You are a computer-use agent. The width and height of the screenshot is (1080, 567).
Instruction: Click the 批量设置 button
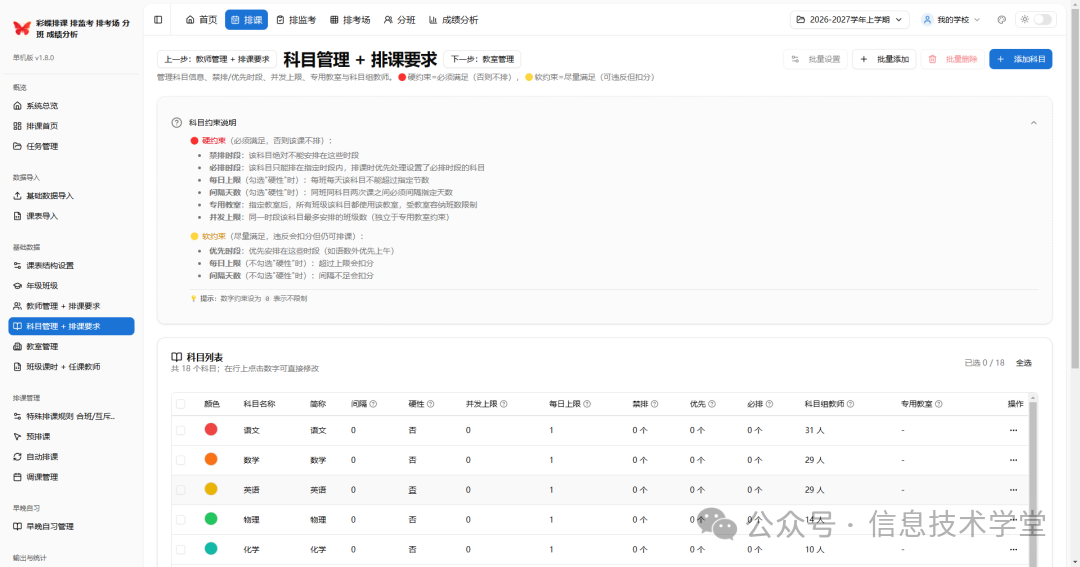(x=816, y=59)
